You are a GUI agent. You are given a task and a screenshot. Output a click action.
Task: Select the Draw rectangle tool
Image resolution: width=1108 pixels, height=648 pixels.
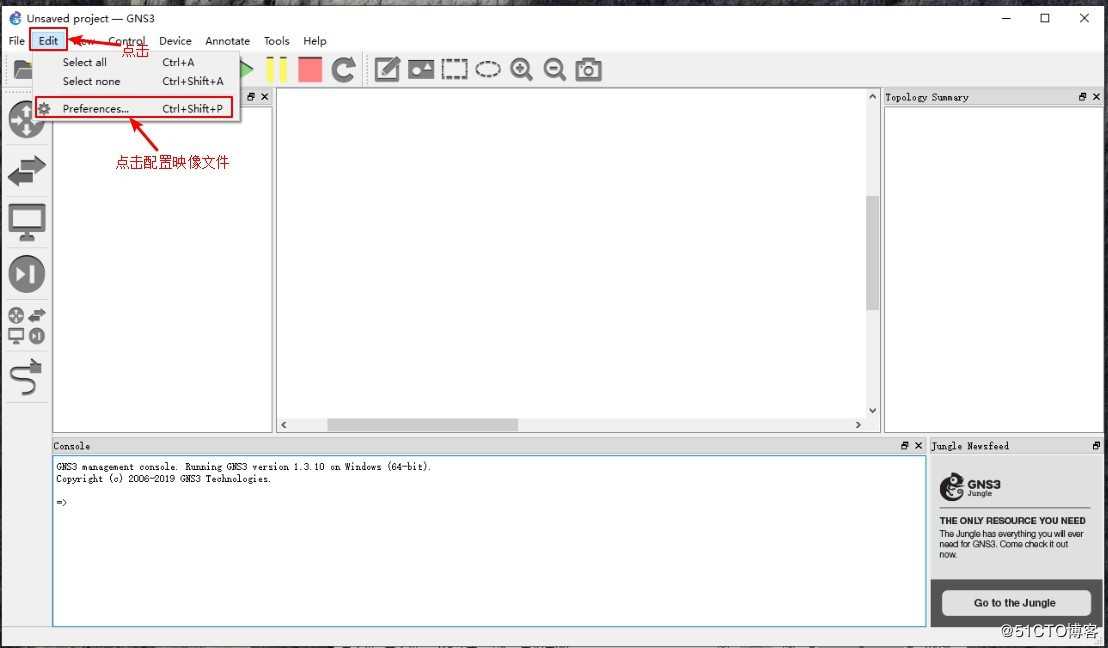point(454,69)
